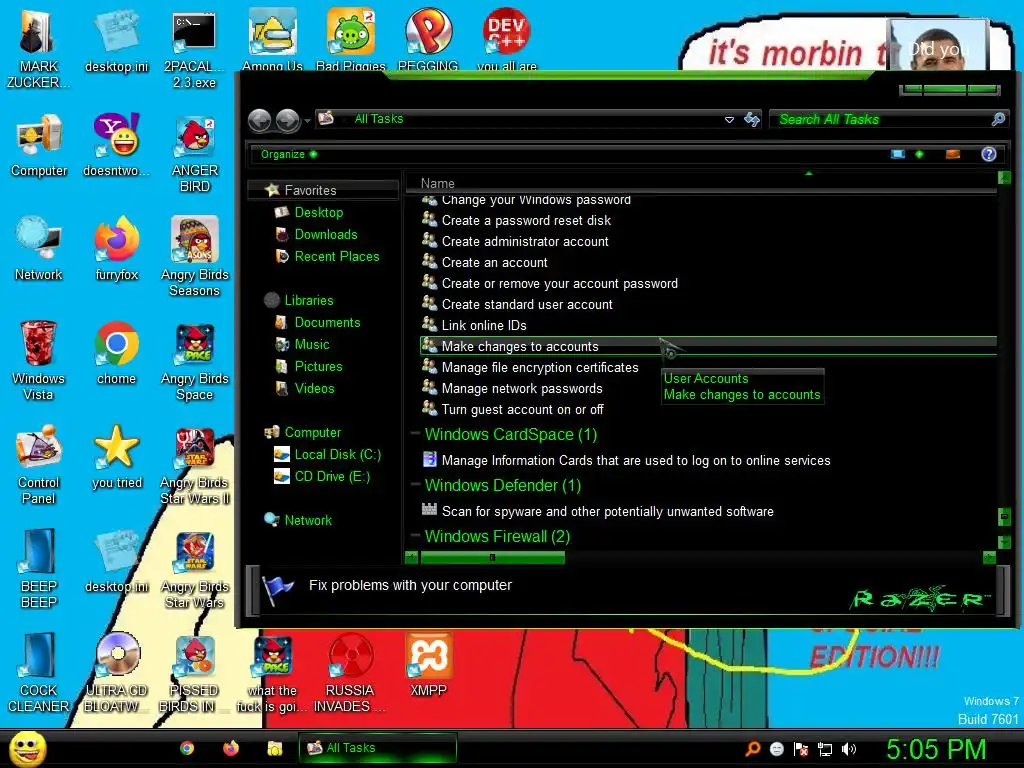Select Pictures library in the sidebar
Screen dimensions: 1024x768
318,366
